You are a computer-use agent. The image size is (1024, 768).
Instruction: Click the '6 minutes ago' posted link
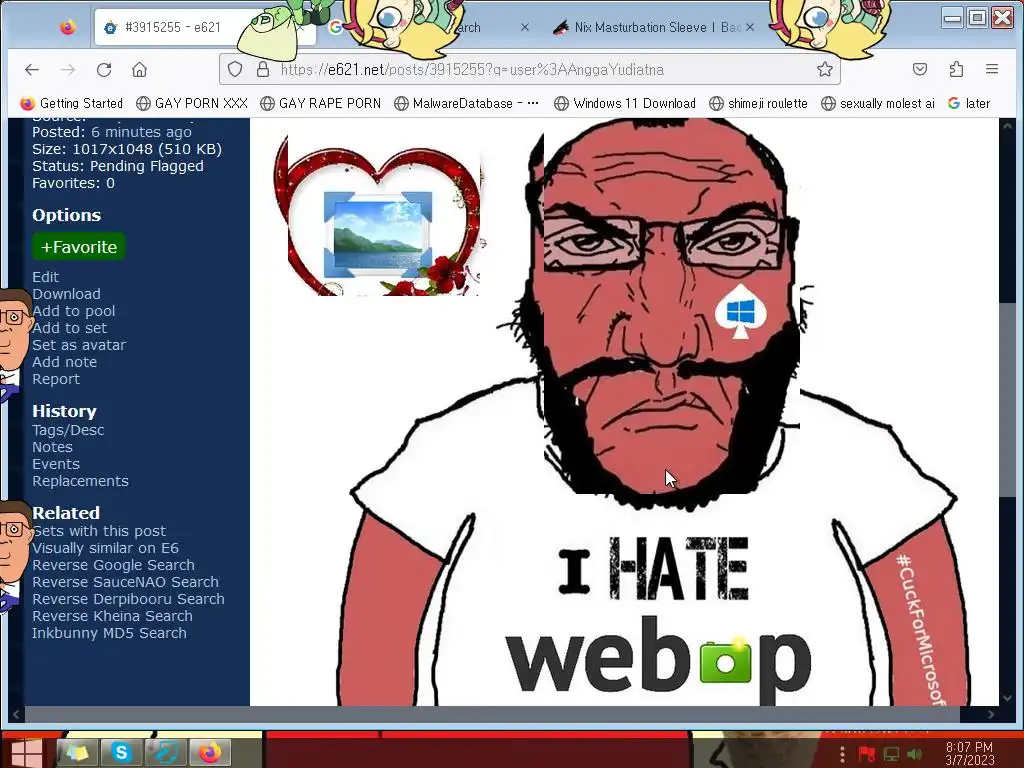click(x=141, y=132)
